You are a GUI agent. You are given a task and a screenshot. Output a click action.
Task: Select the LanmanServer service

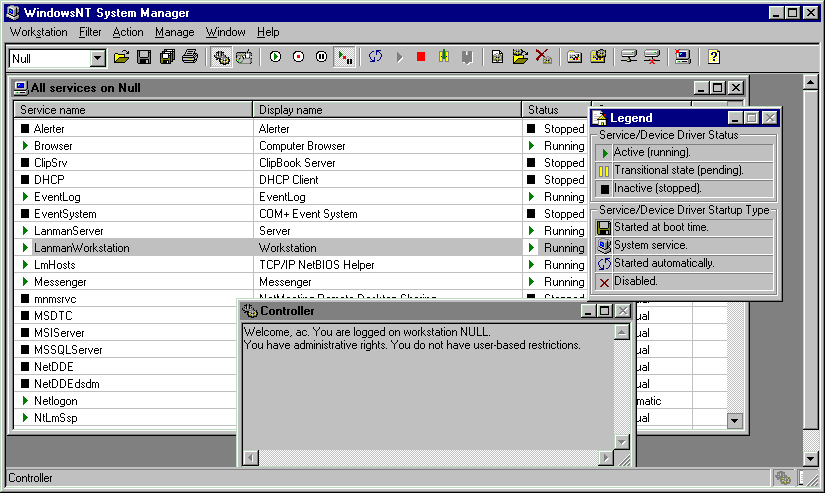[x=68, y=231]
